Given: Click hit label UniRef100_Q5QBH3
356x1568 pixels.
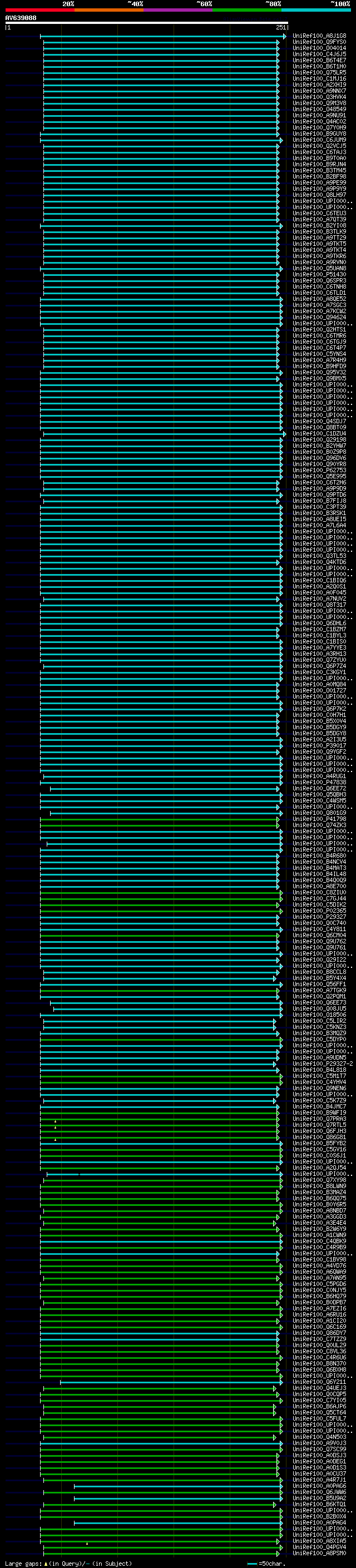Looking at the screenshot, I should pos(319,794).
